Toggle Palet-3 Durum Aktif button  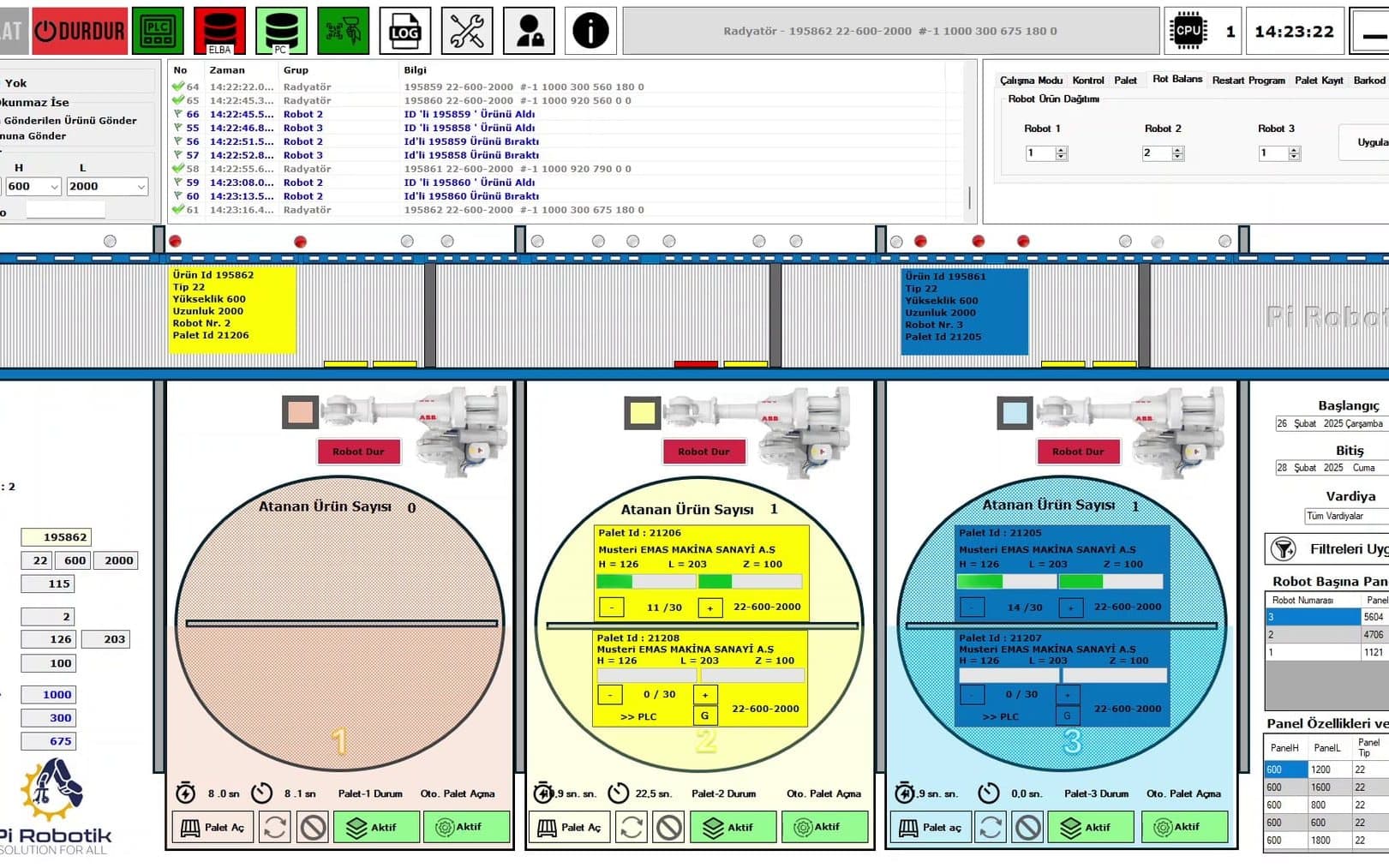point(1092,827)
